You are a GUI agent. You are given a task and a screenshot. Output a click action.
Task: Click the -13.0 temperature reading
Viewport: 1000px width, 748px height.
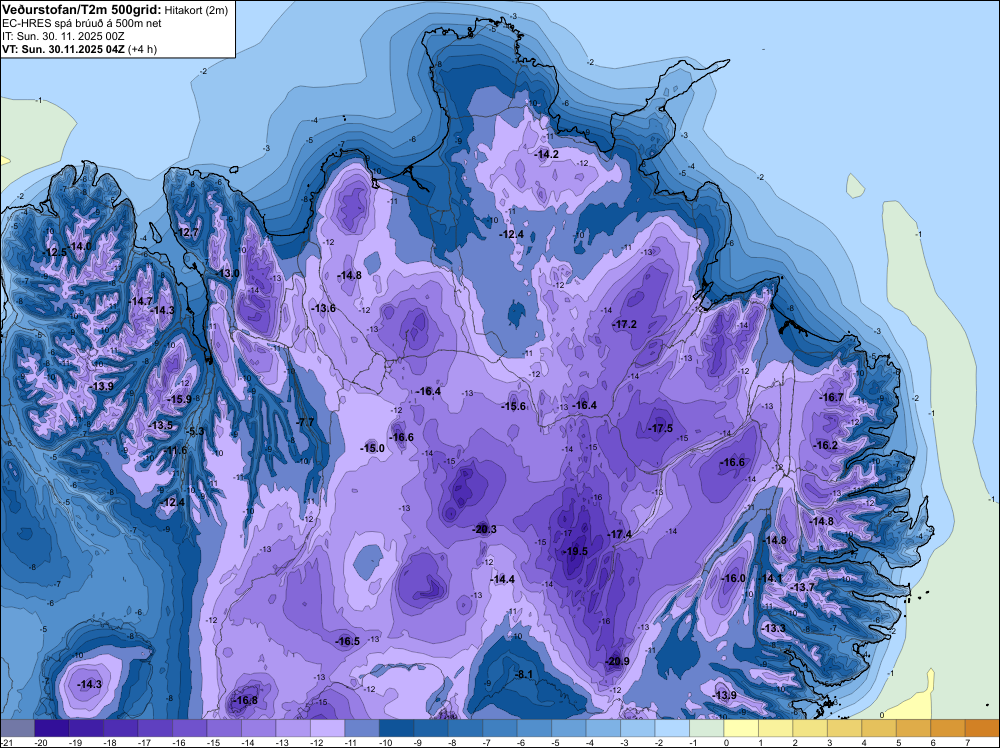click(x=227, y=274)
